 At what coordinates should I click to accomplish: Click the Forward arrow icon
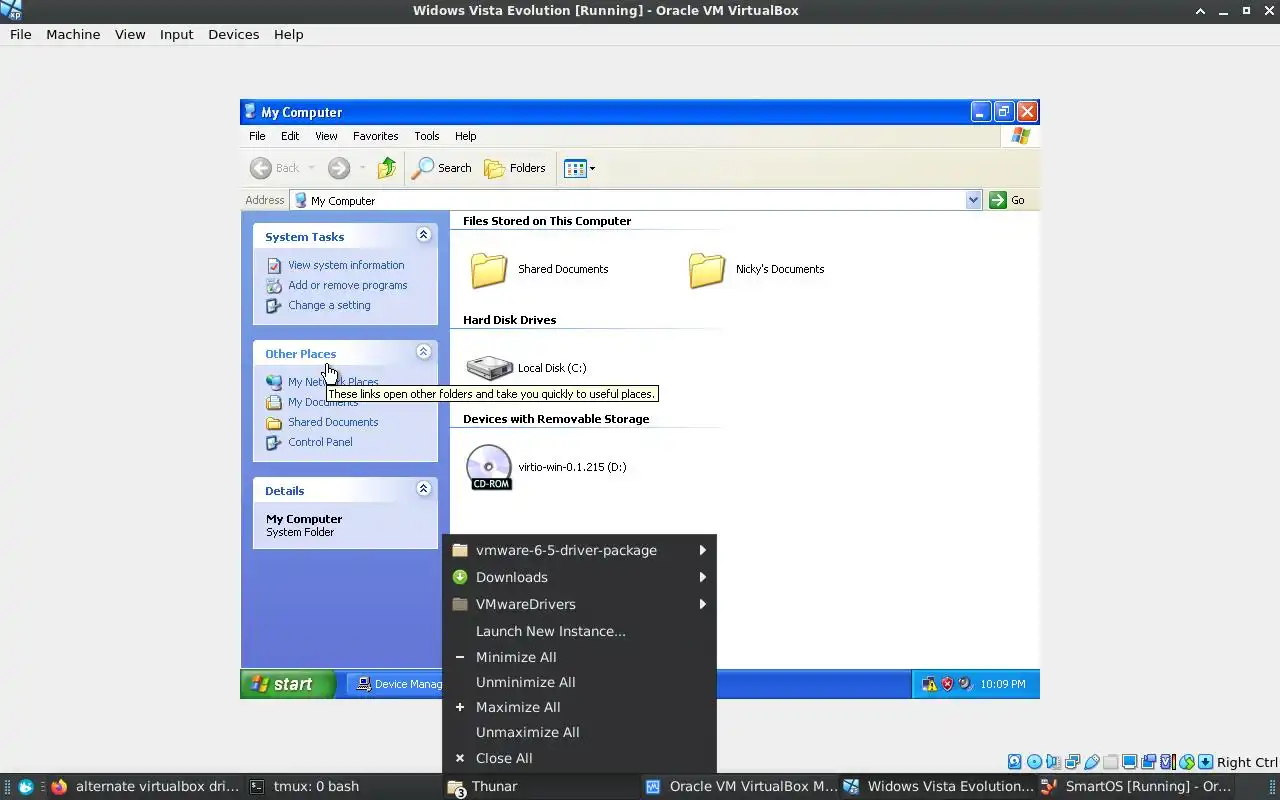click(x=339, y=168)
